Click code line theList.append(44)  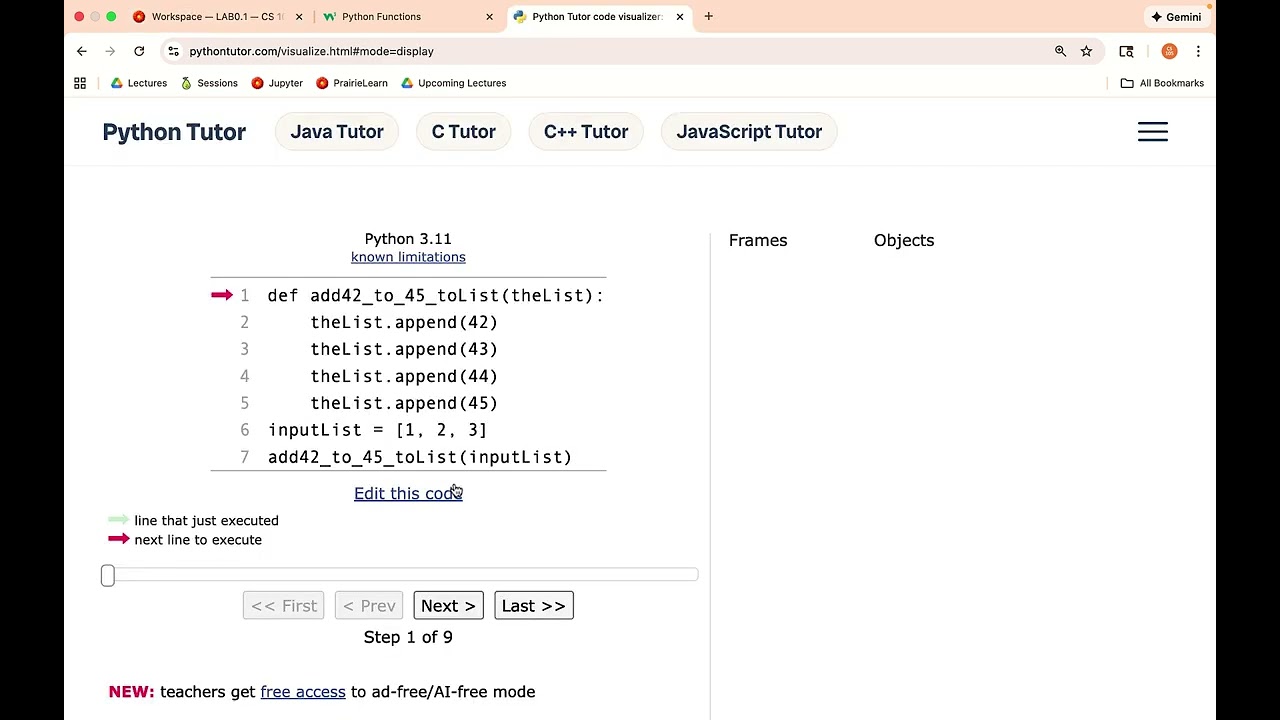404,377
